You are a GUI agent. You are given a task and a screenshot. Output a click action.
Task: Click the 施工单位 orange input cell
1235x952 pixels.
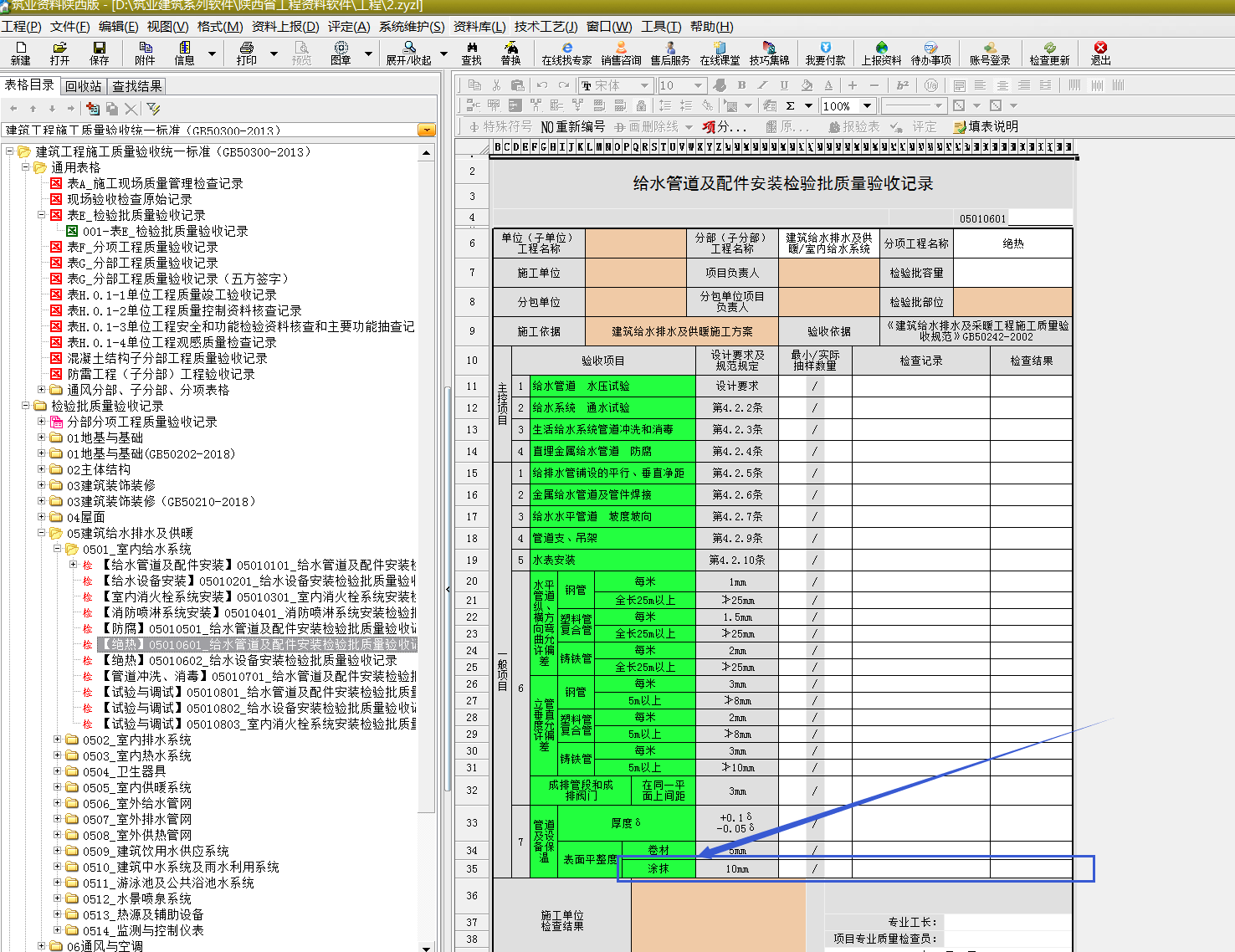[x=636, y=273]
